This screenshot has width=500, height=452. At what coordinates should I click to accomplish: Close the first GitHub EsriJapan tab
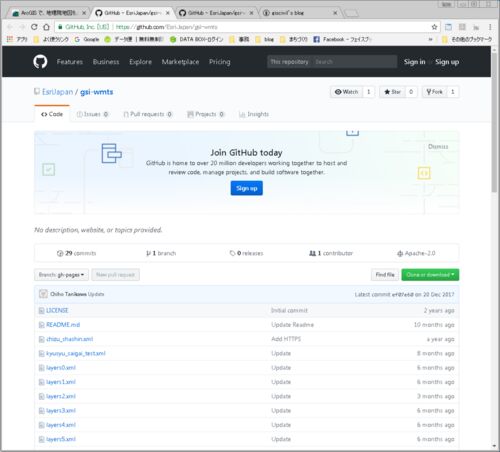(168, 13)
